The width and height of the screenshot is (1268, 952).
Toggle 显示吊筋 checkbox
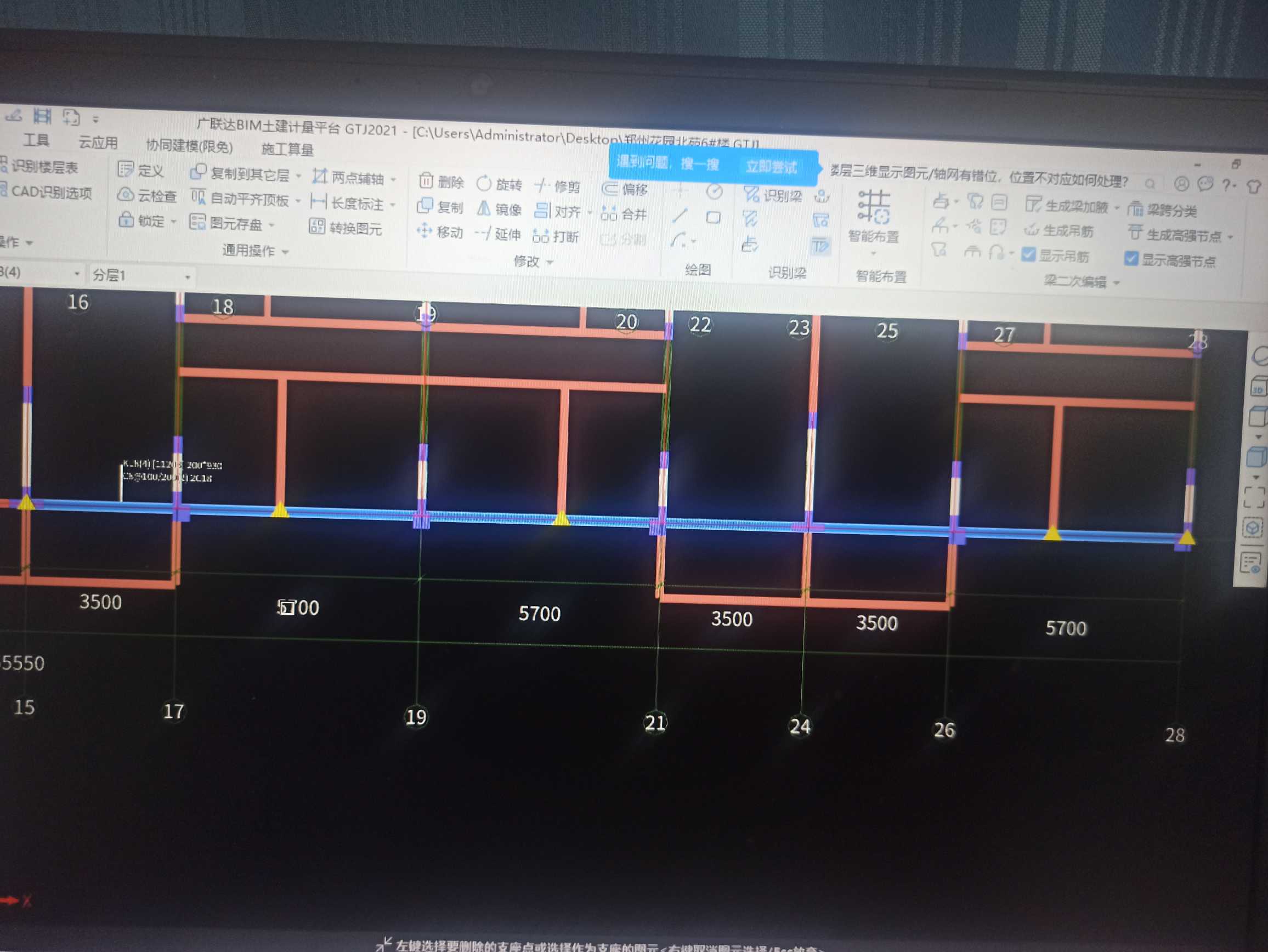[x=1028, y=254]
